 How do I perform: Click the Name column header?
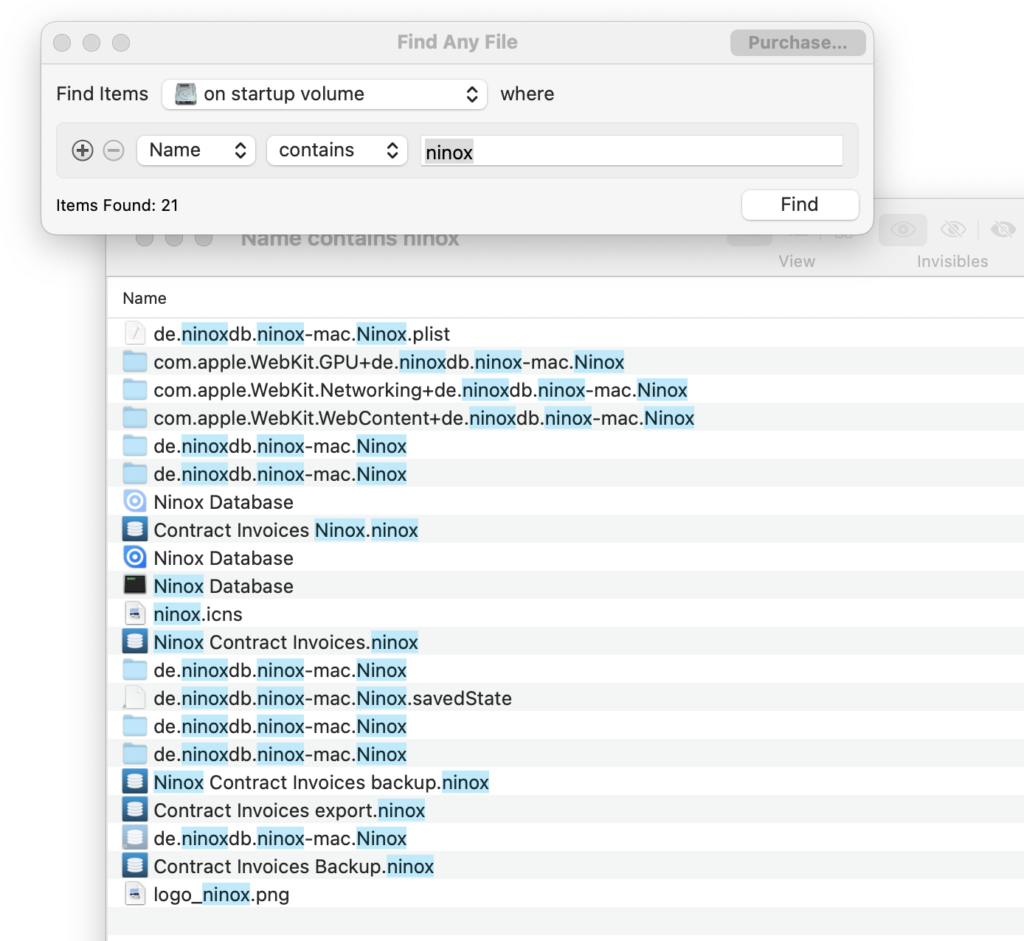point(145,298)
